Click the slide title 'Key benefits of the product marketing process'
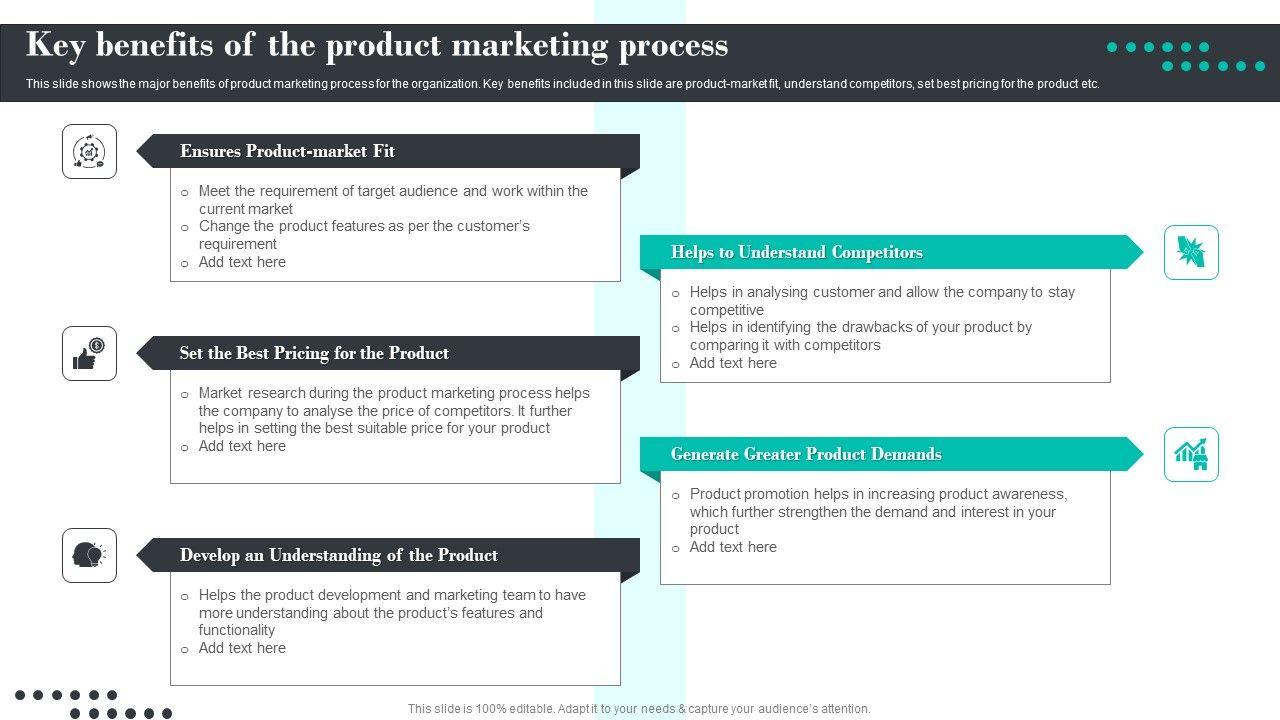The width and height of the screenshot is (1280, 720). (x=377, y=46)
